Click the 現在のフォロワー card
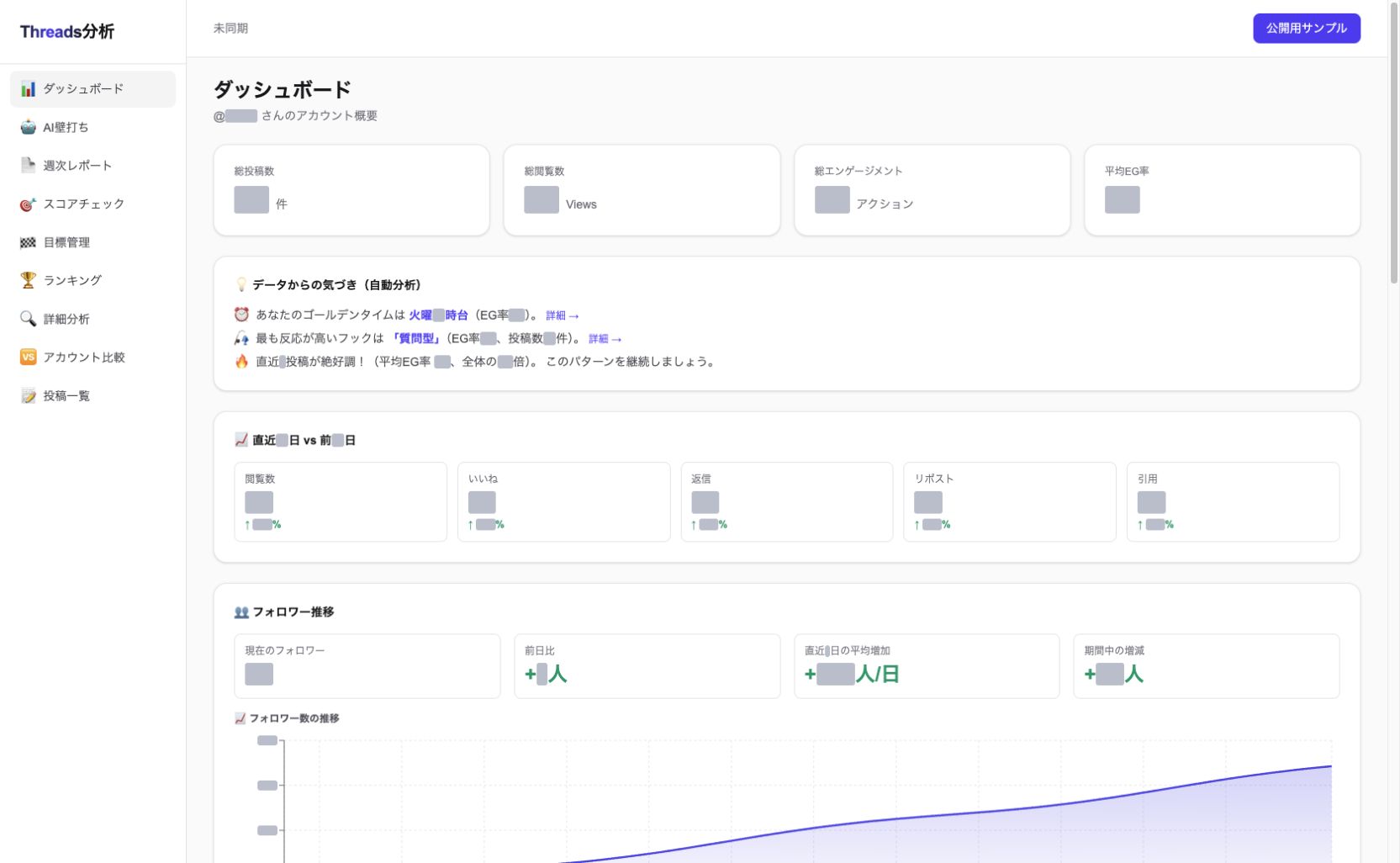This screenshot has height=863, width=1400. (x=367, y=666)
